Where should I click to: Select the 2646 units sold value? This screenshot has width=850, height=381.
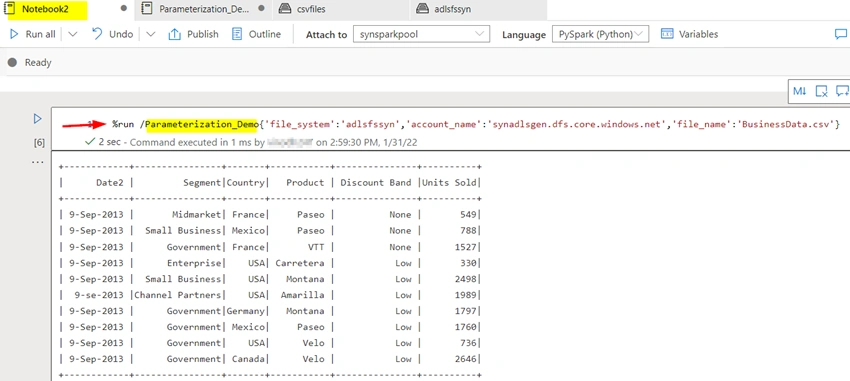(466, 359)
